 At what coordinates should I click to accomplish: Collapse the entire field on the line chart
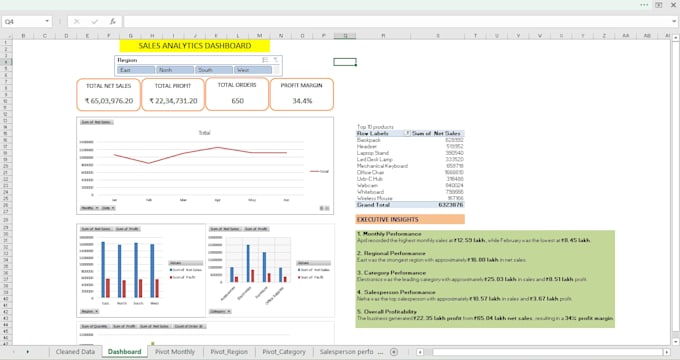[x=327, y=209]
